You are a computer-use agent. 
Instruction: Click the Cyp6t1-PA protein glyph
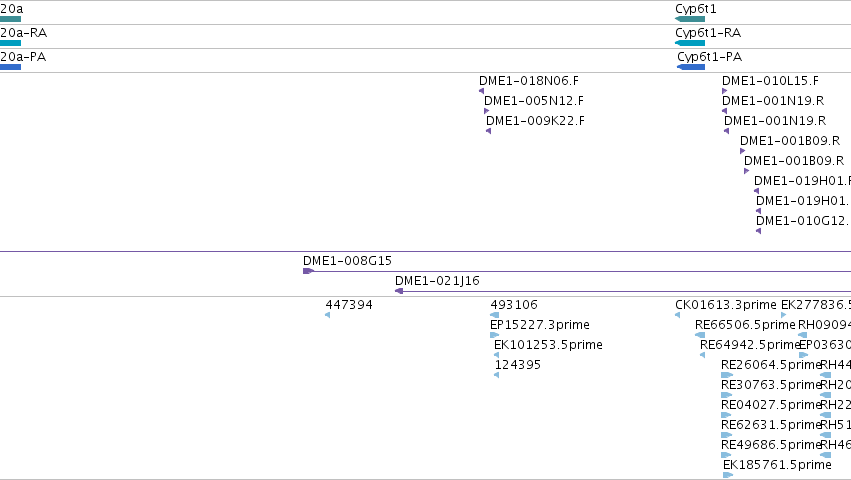pos(691,67)
